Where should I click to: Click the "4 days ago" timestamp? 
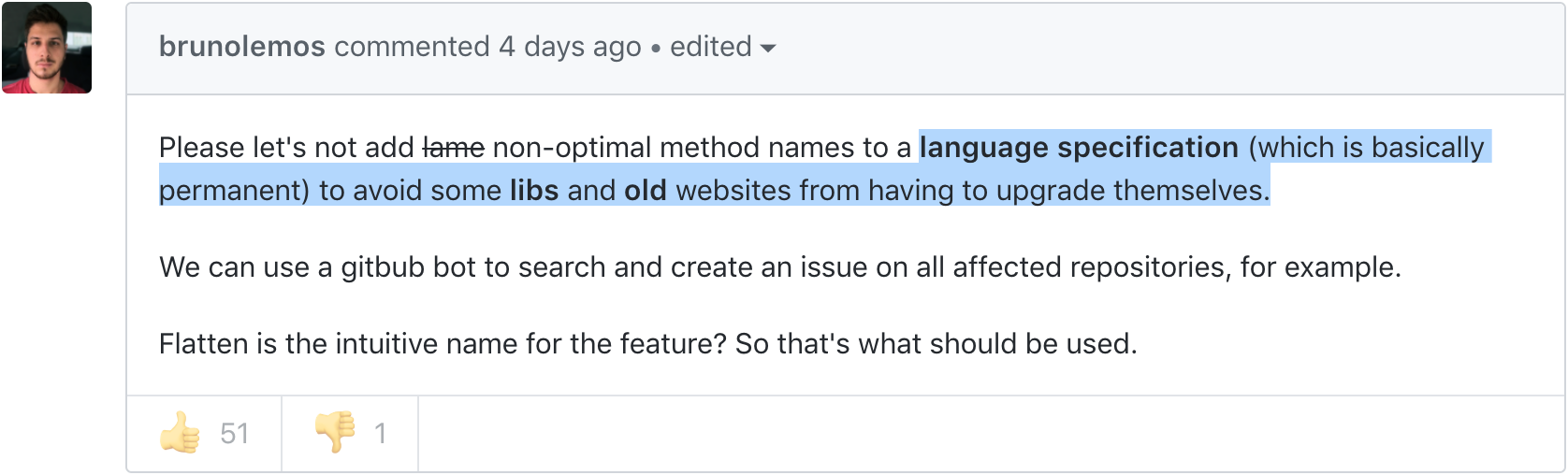[x=570, y=47]
